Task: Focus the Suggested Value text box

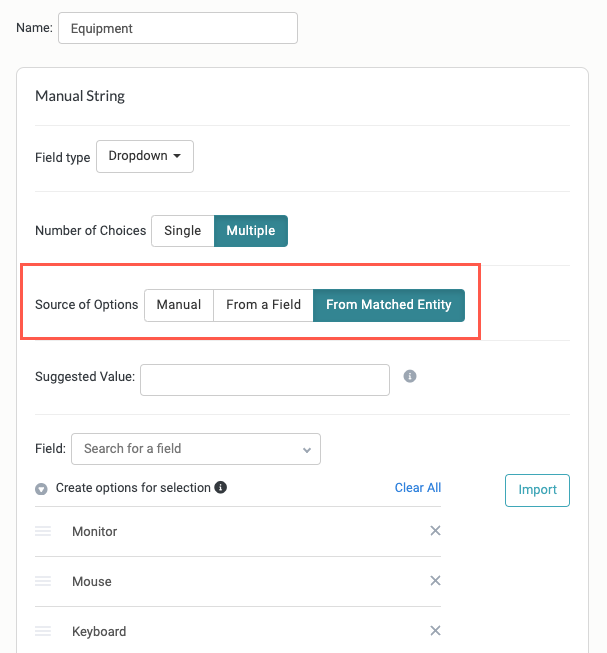Action: 265,380
